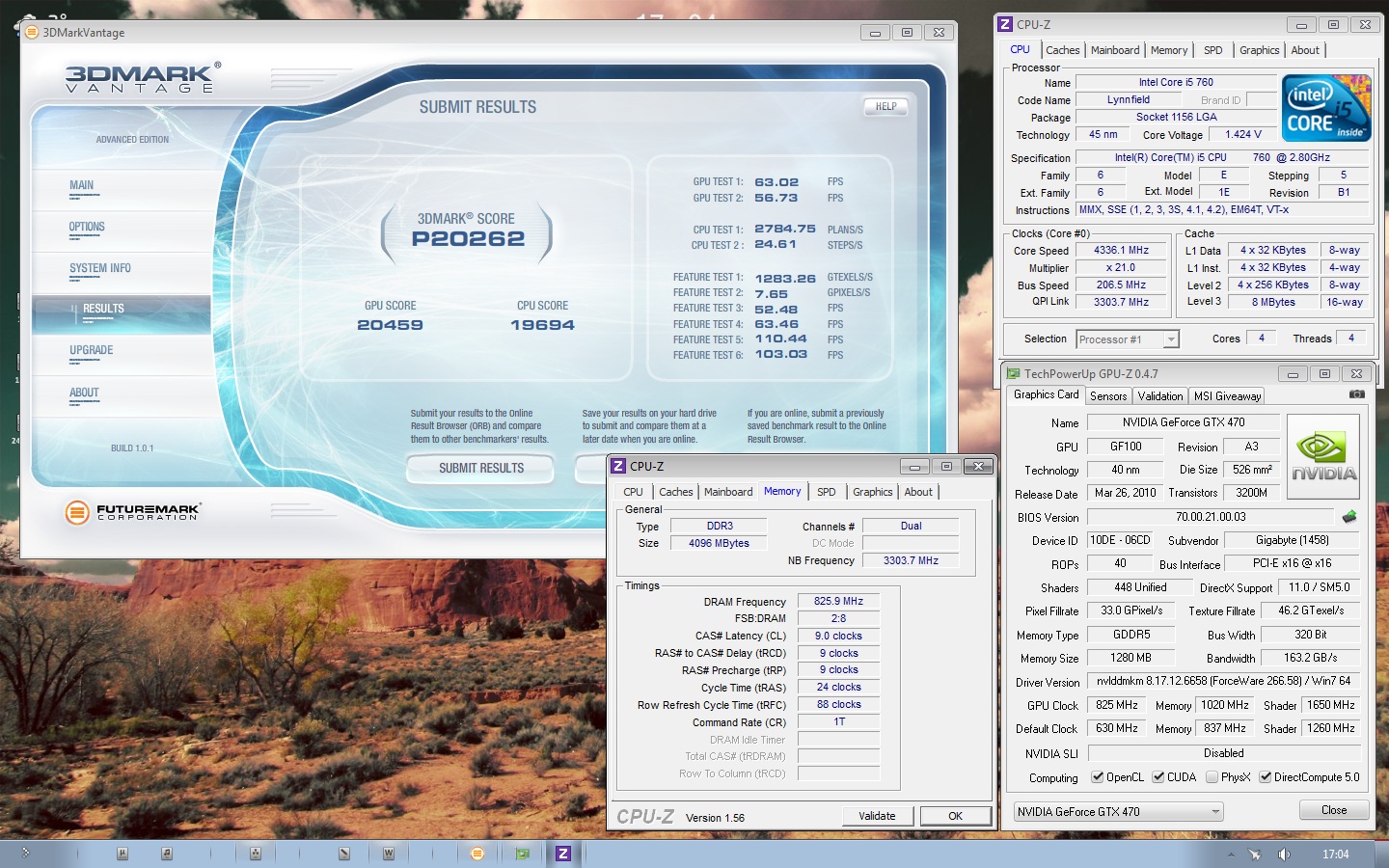This screenshot has height=868, width=1389.
Task: Open the CPU-Z icon in the taskbar
Action: (x=563, y=854)
